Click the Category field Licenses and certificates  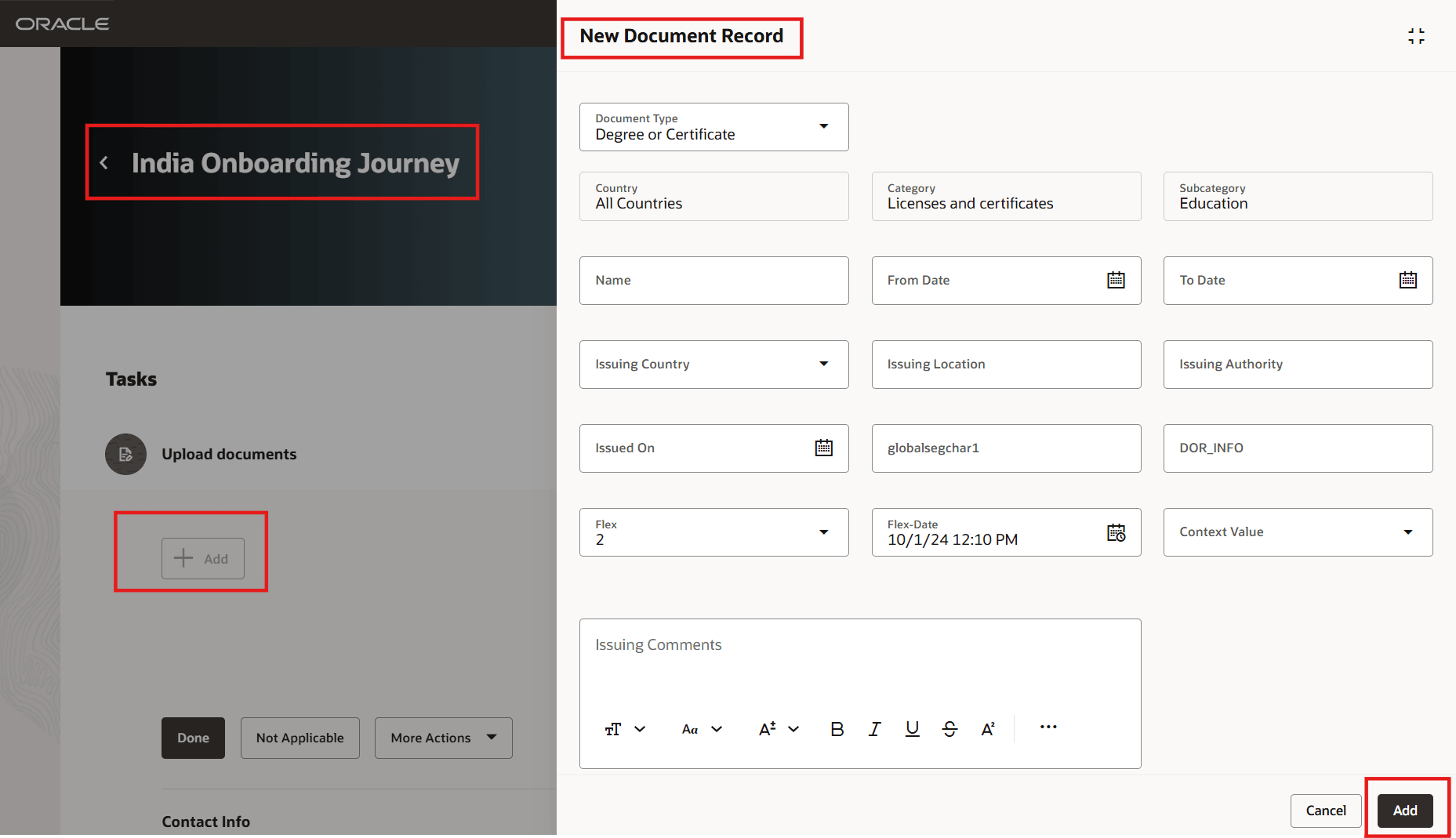1007,196
